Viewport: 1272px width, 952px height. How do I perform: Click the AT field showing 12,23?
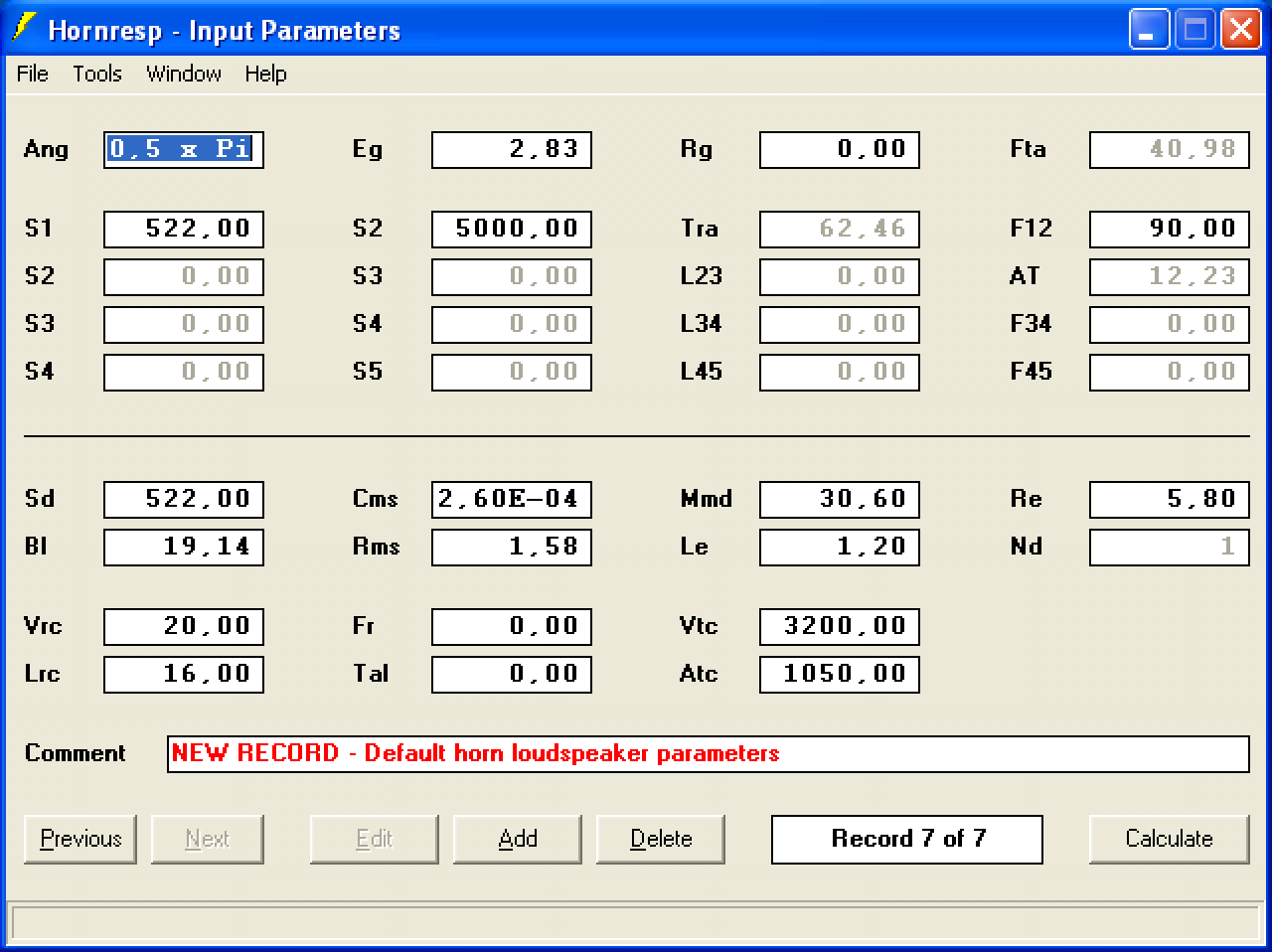click(x=1170, y=276)
